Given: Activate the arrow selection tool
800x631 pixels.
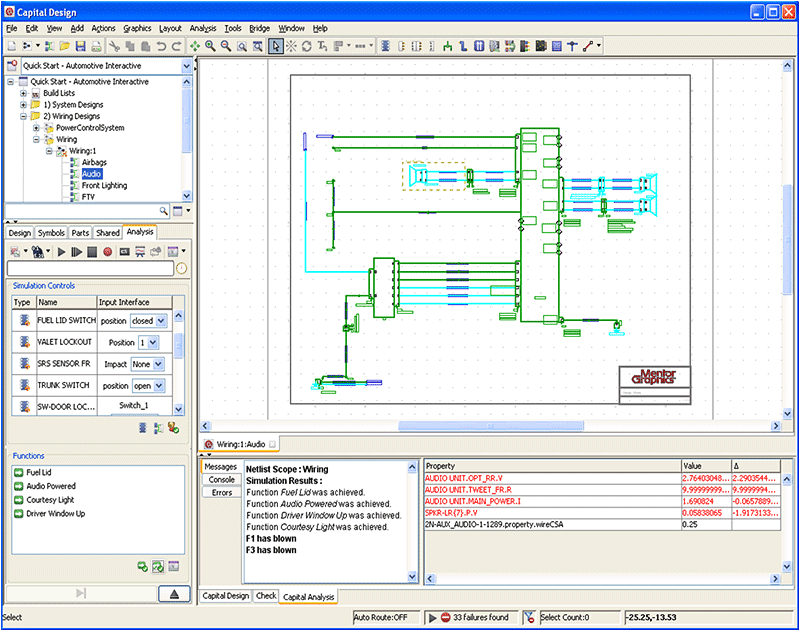Looking at the screenshot, I should [276, 45].
